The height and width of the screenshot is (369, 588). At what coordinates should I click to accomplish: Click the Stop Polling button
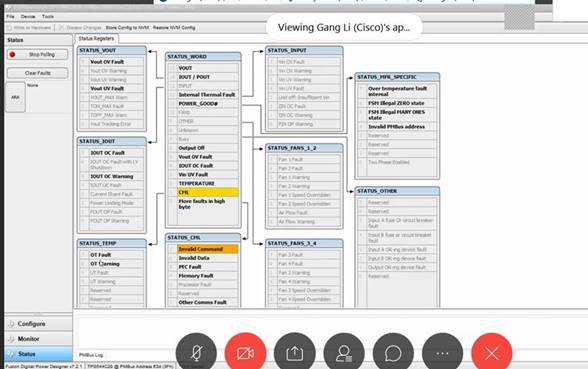(x=38, y=55)
